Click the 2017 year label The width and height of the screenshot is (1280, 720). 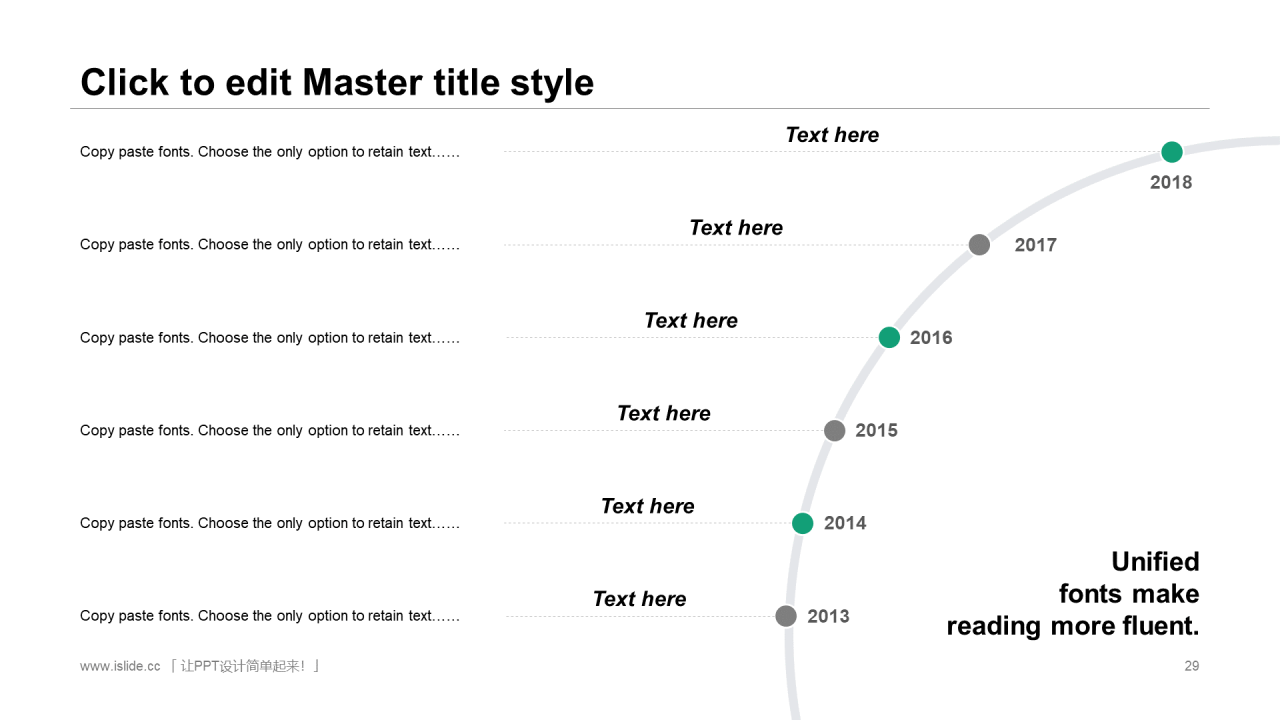(x=1035, y=245)
